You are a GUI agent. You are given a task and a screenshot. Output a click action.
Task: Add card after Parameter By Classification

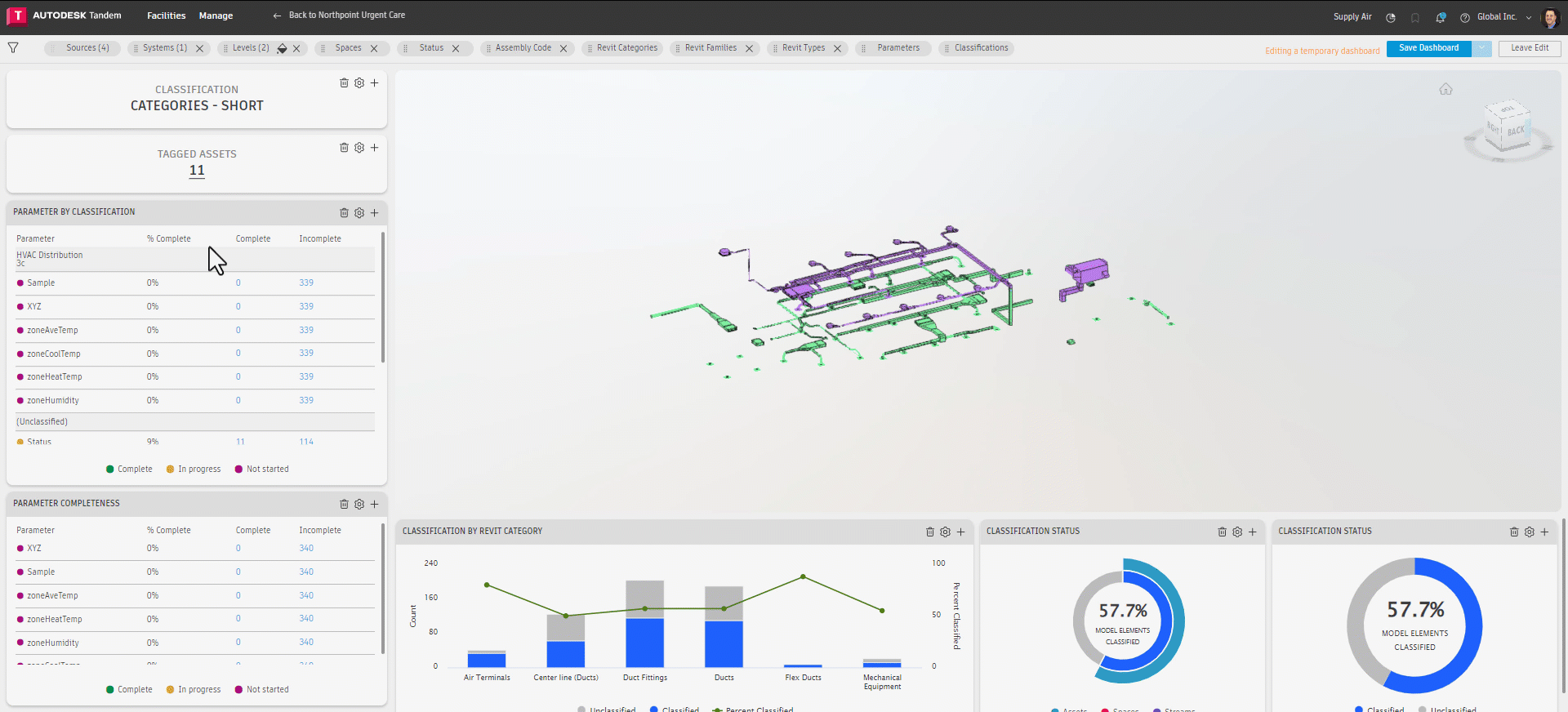374,213
